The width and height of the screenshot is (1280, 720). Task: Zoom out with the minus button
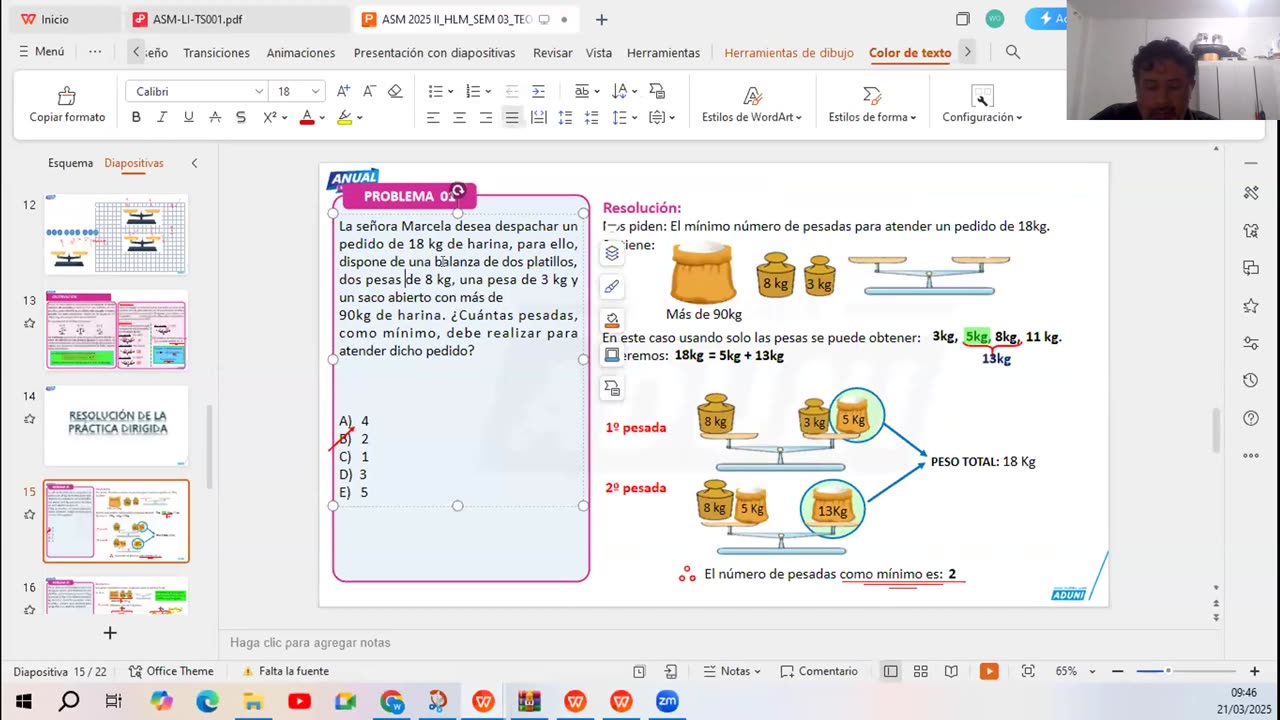[1118, 672]
